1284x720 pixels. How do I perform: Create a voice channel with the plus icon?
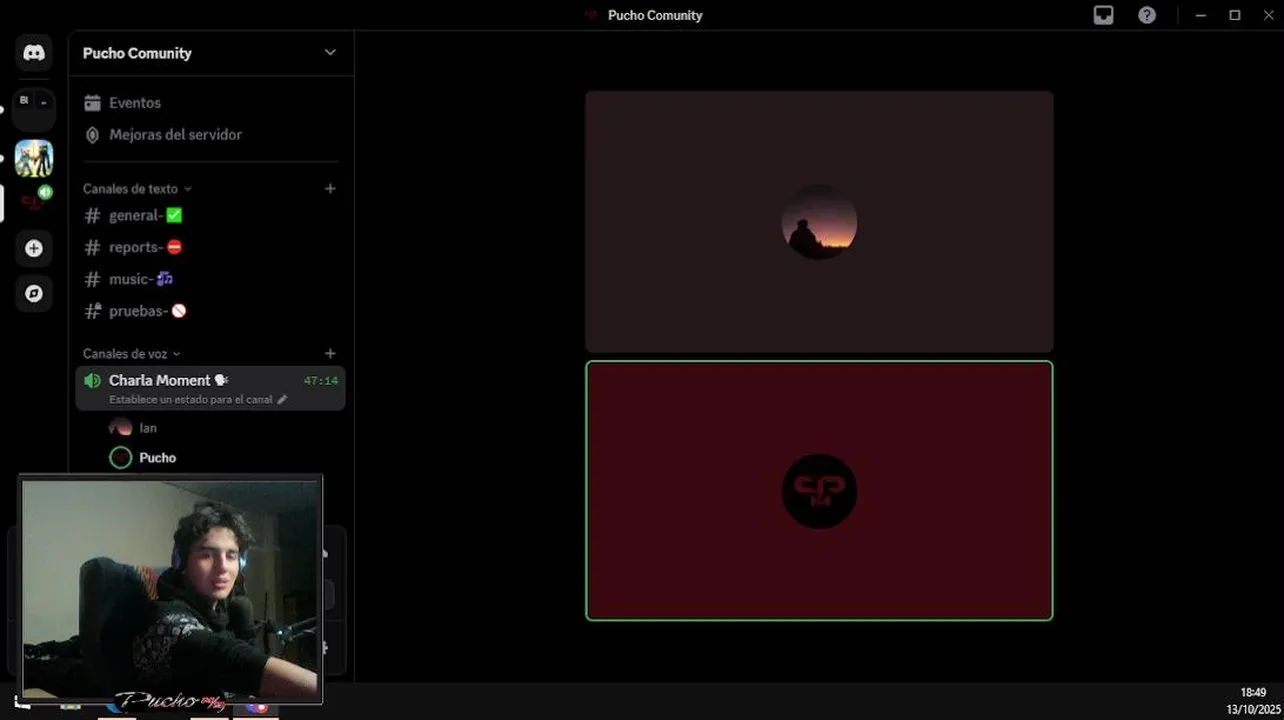coord(330,353)
